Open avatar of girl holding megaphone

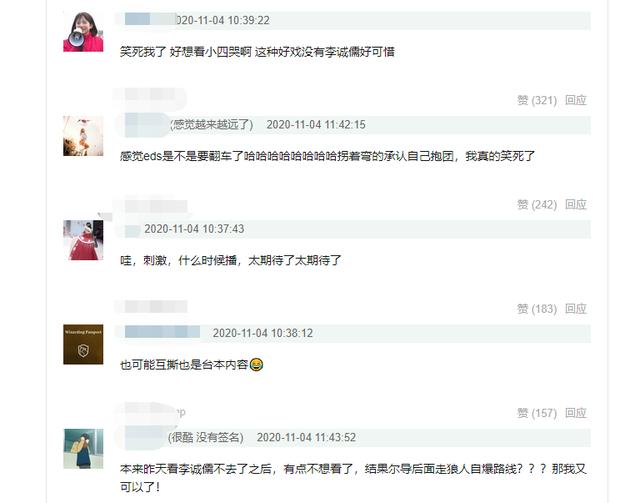pyautogui.click(x=83, y=32)
